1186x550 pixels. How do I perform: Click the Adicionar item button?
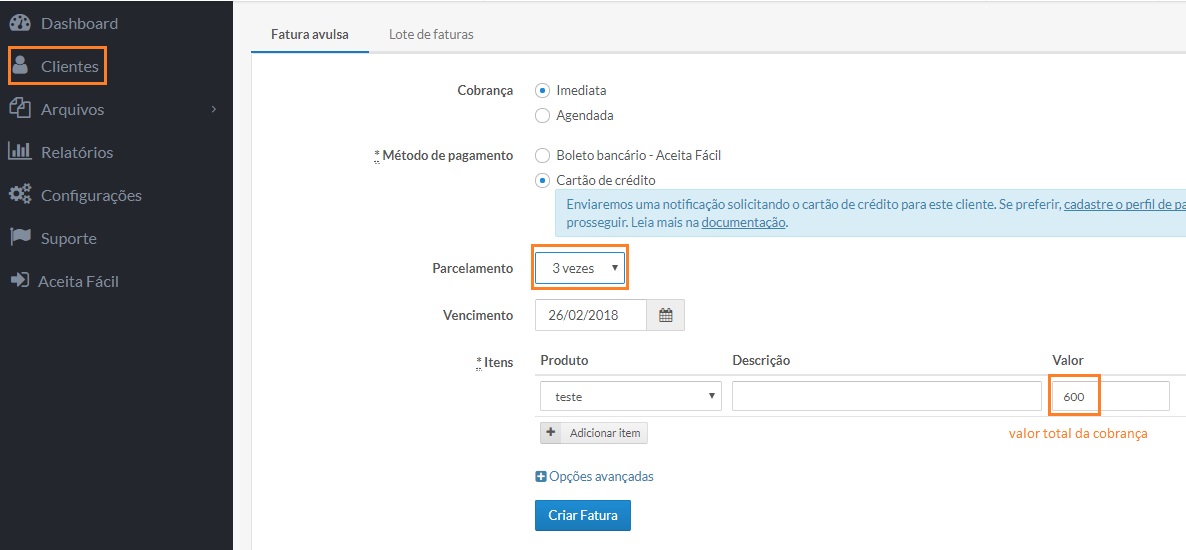click(x=594, y=433)
